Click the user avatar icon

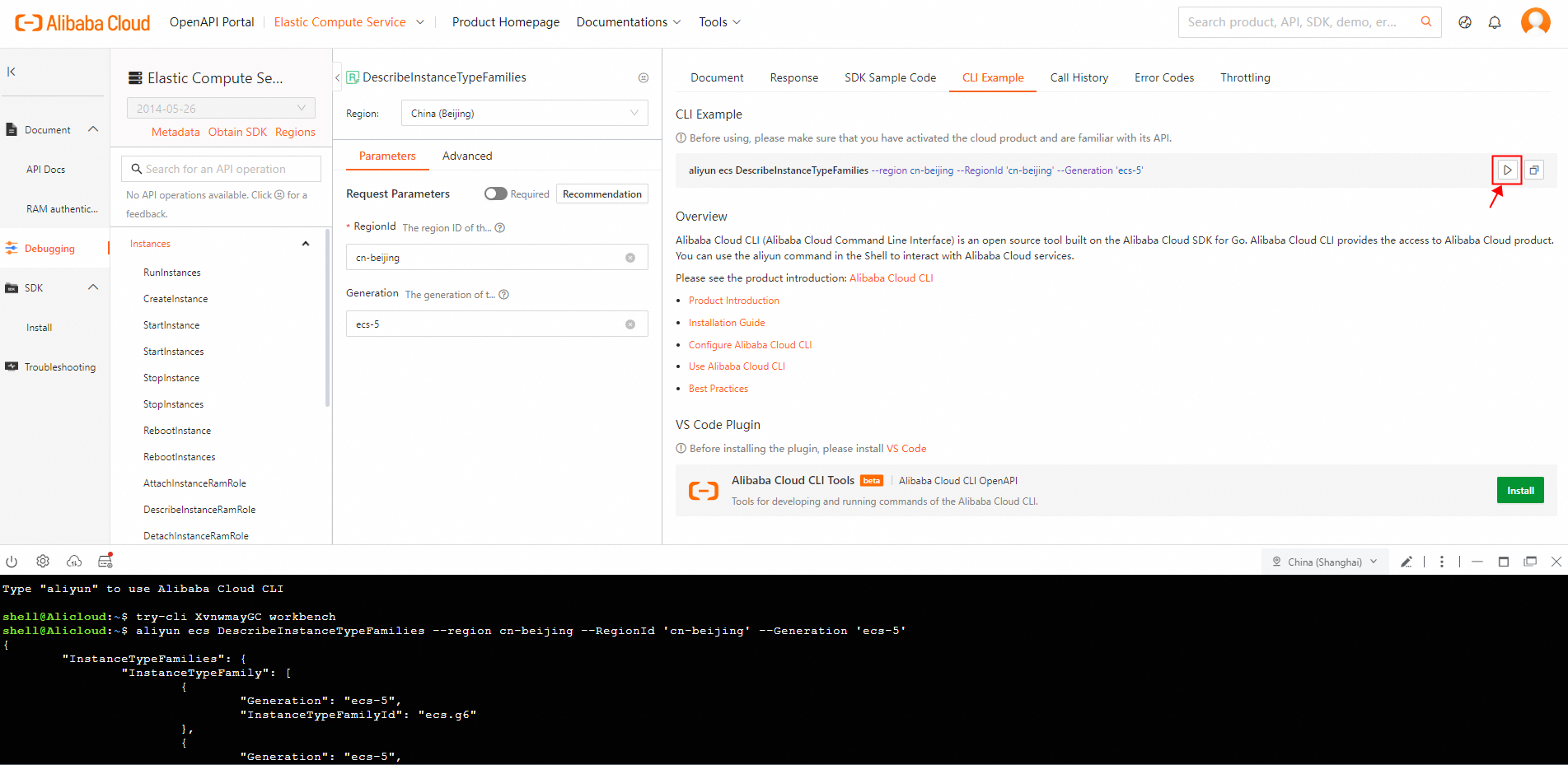click(1535, 21)
